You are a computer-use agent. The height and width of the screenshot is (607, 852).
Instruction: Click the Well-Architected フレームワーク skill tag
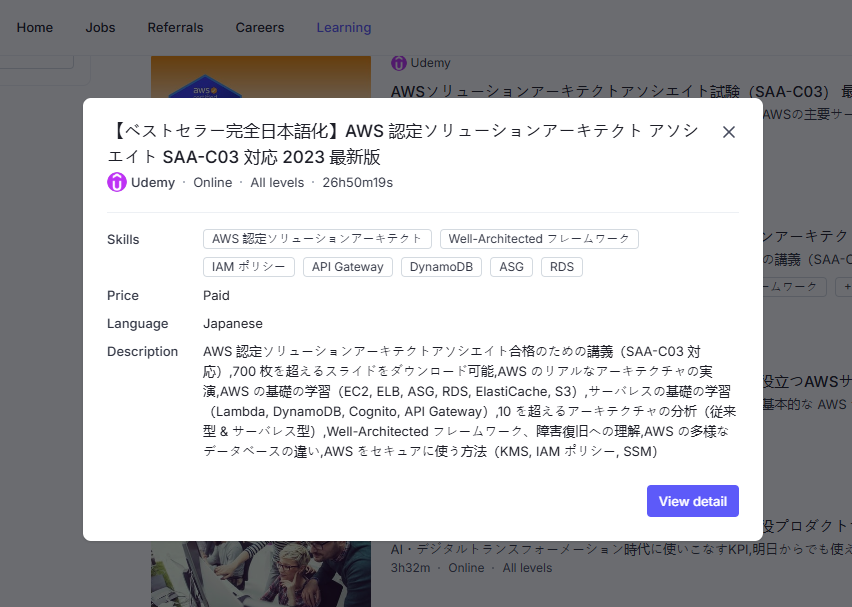[x=539, y=239]
